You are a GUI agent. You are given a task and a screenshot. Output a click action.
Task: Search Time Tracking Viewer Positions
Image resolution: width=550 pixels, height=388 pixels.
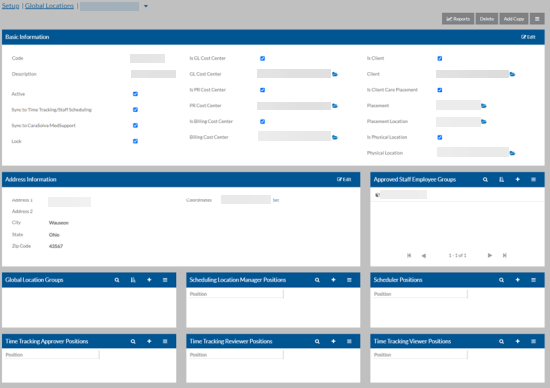501,341
